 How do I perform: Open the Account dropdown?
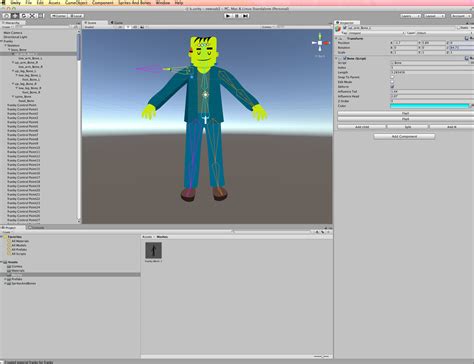coord(460,16)
